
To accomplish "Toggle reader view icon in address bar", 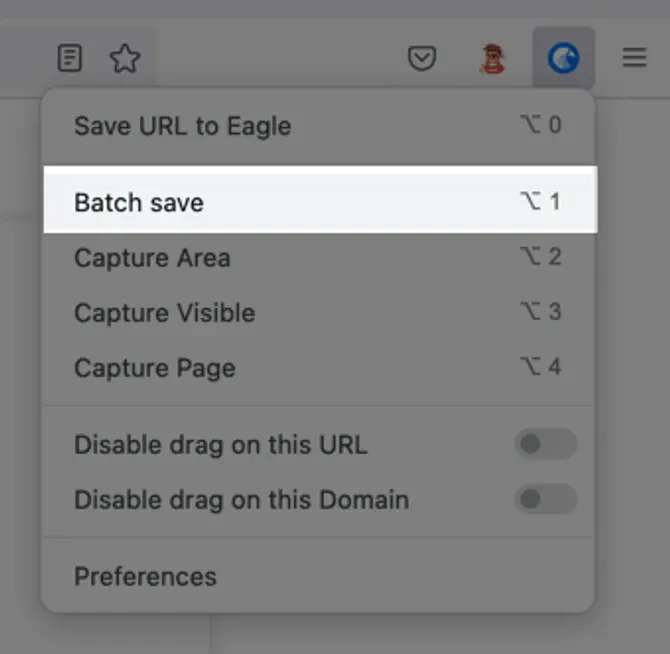I will point(70,58).
